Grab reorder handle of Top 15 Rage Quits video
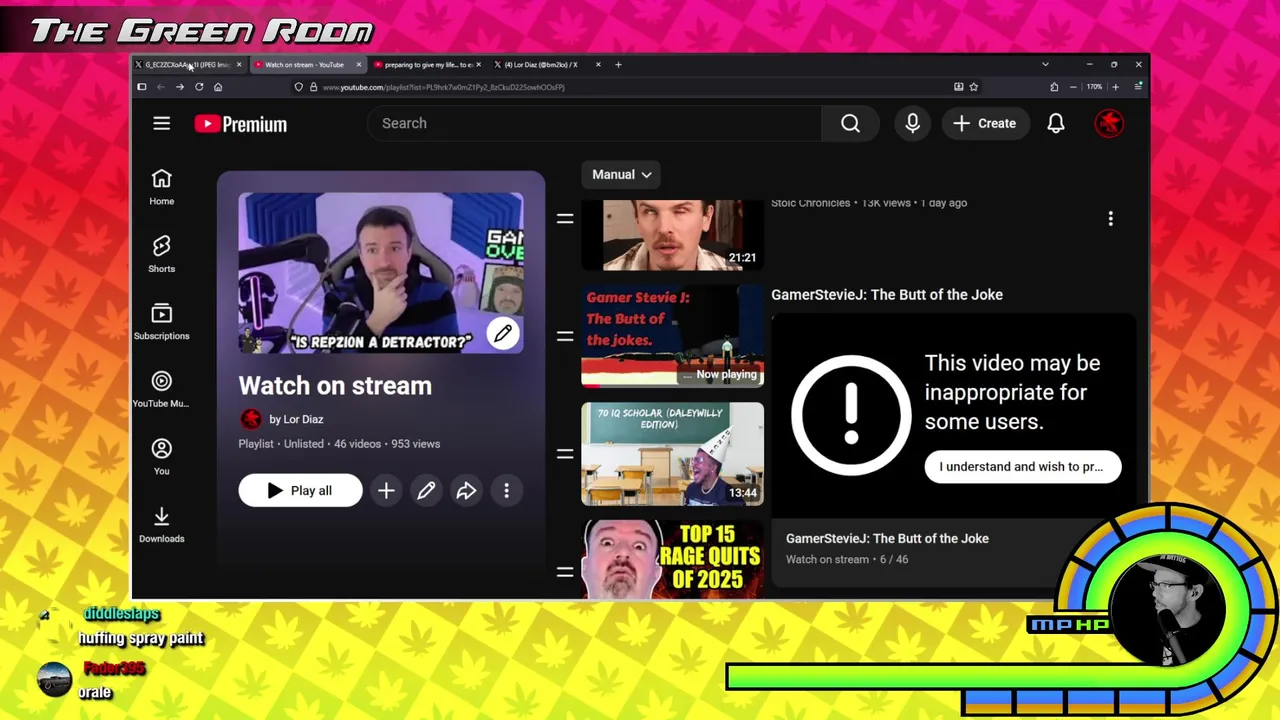This screenshot has width=1280, height=720. tap(565, 572)
